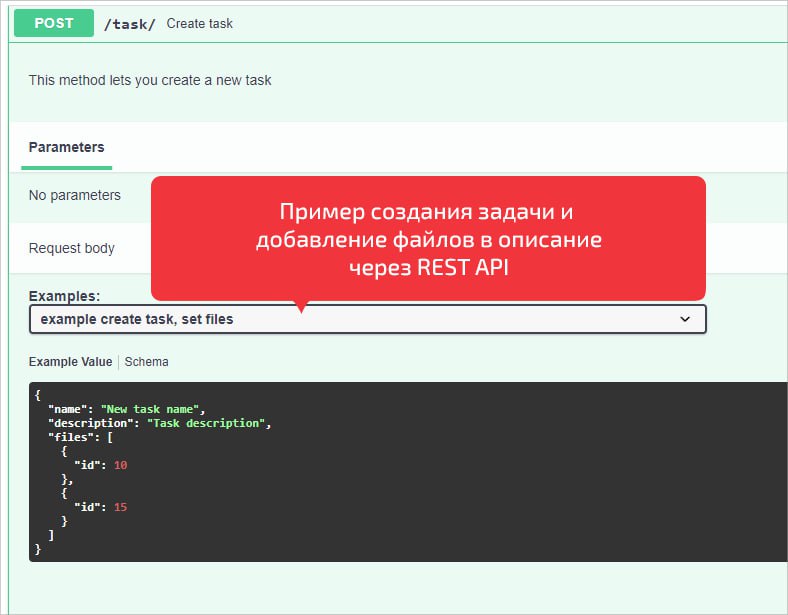This screenshot has height=615, width=788.
Task: Click the Request body section label
Action: pyautogui.click(x=72, y=248)
